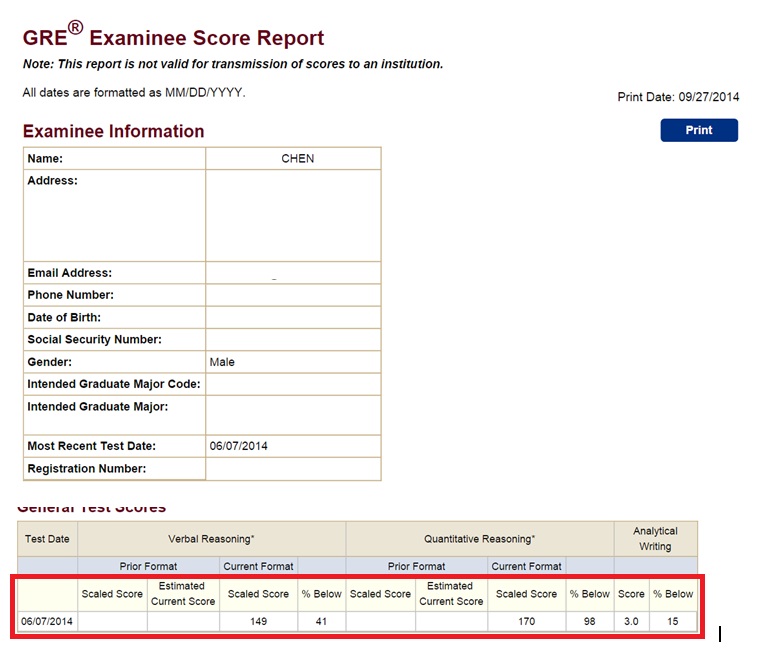Click the analytical writing score 3.0
760x649 pixels.
point(631,621)
